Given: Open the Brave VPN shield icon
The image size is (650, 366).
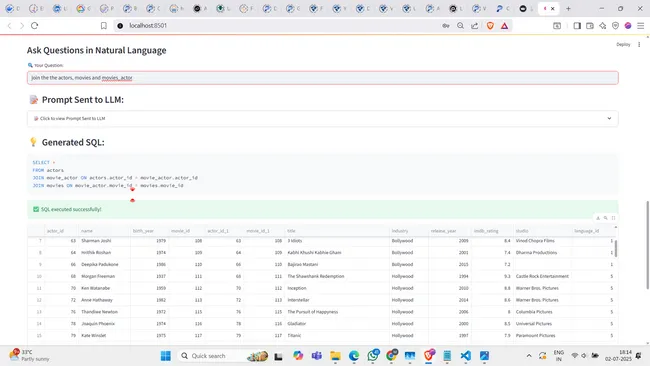Looking at the screenshot, I should point(615,26).
